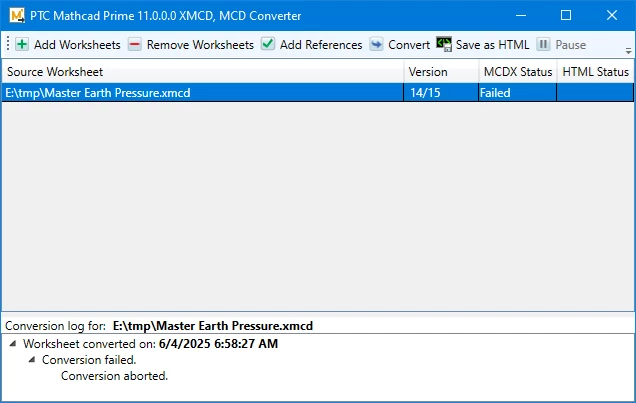636x403 pixels.
Task: Click the blue arrow Convert icon
Action: pos(376,44)
